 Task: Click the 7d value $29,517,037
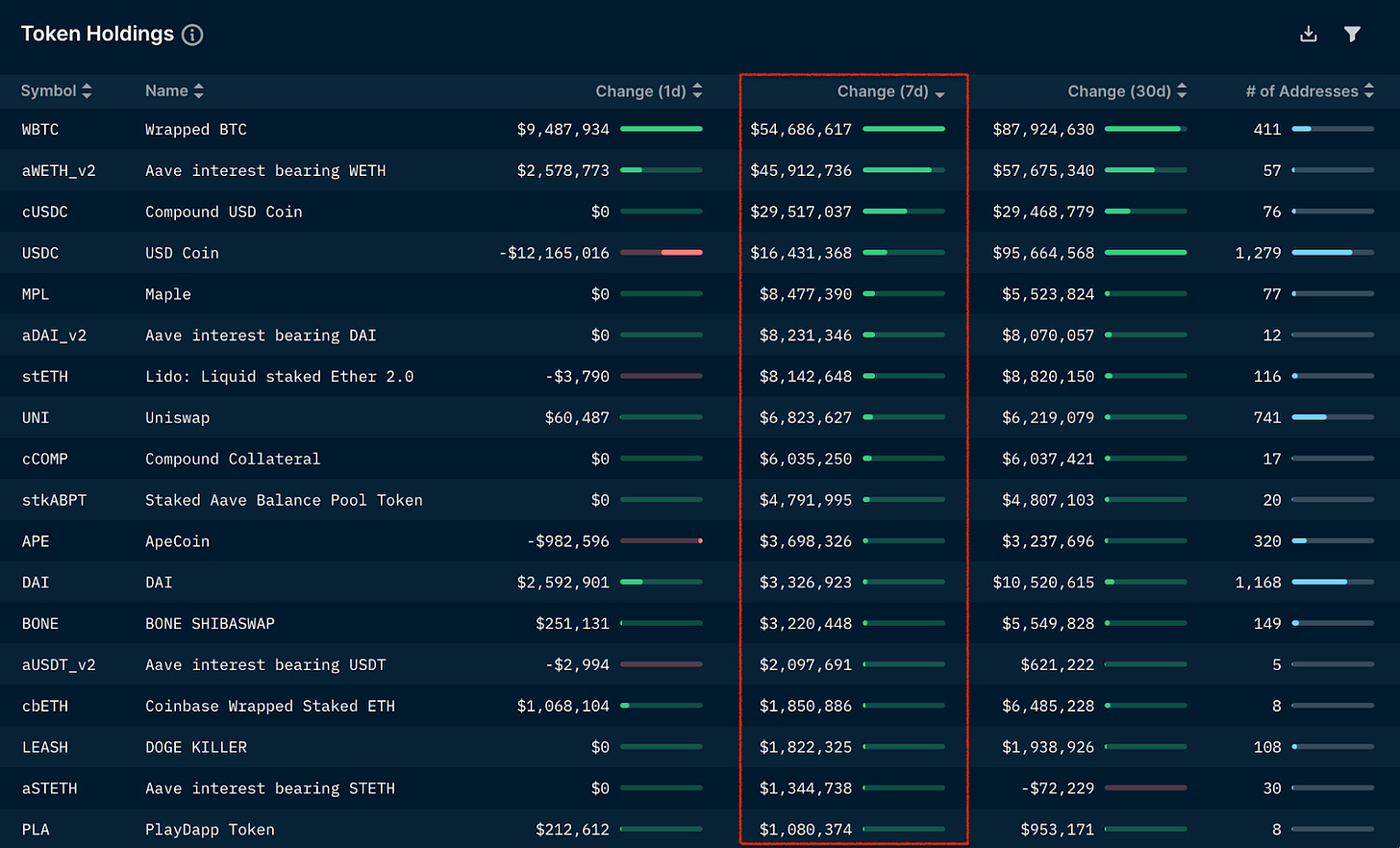[801, 212]
